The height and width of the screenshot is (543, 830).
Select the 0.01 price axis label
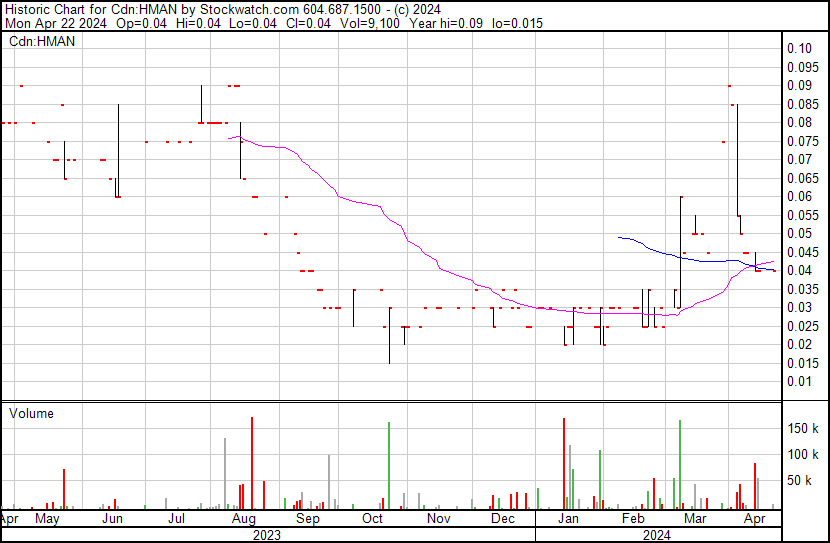(798, 382)
